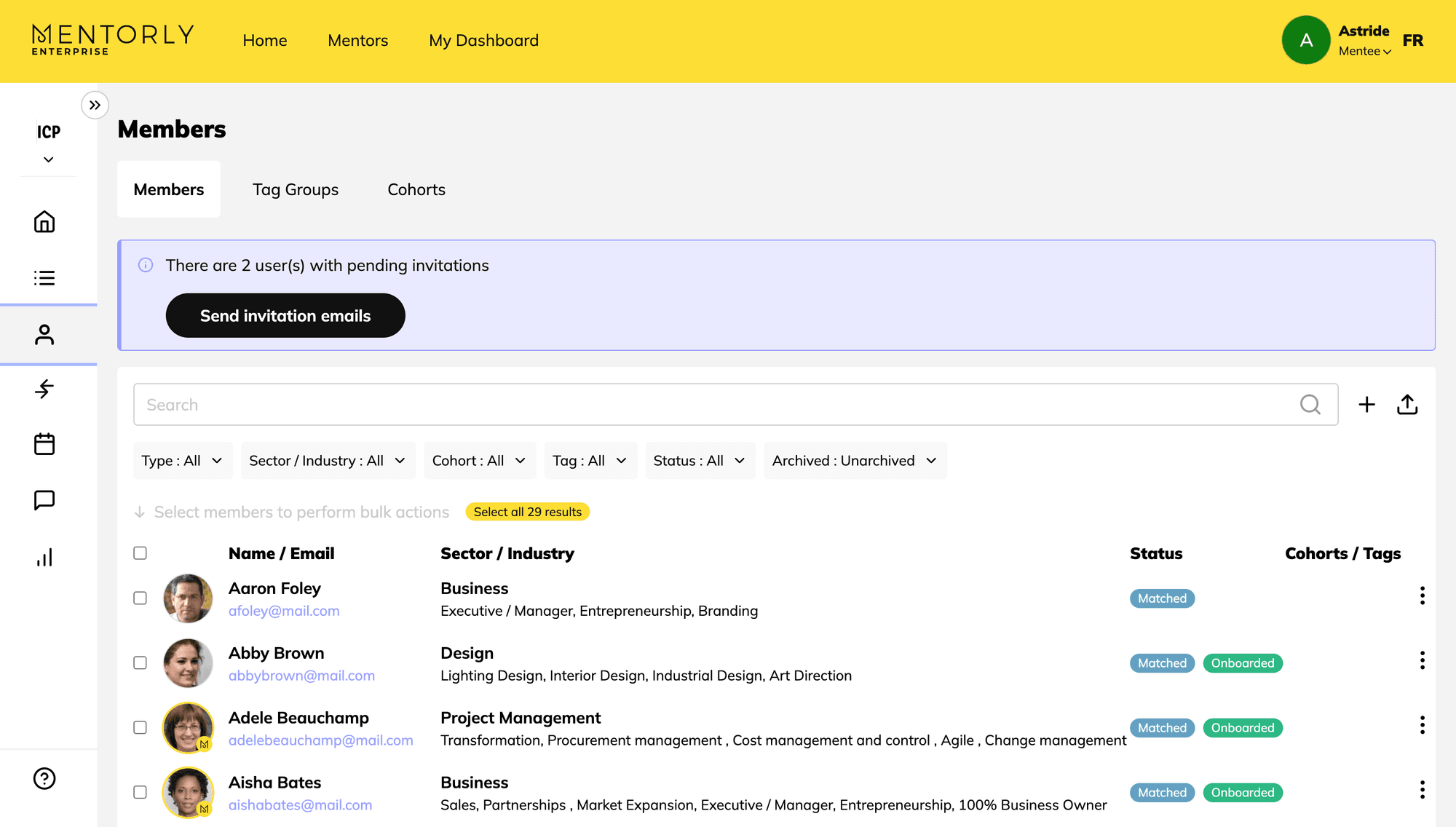Select Adele Beauchamp's row checkbox
1456x827 pixels.
point(141,728)
